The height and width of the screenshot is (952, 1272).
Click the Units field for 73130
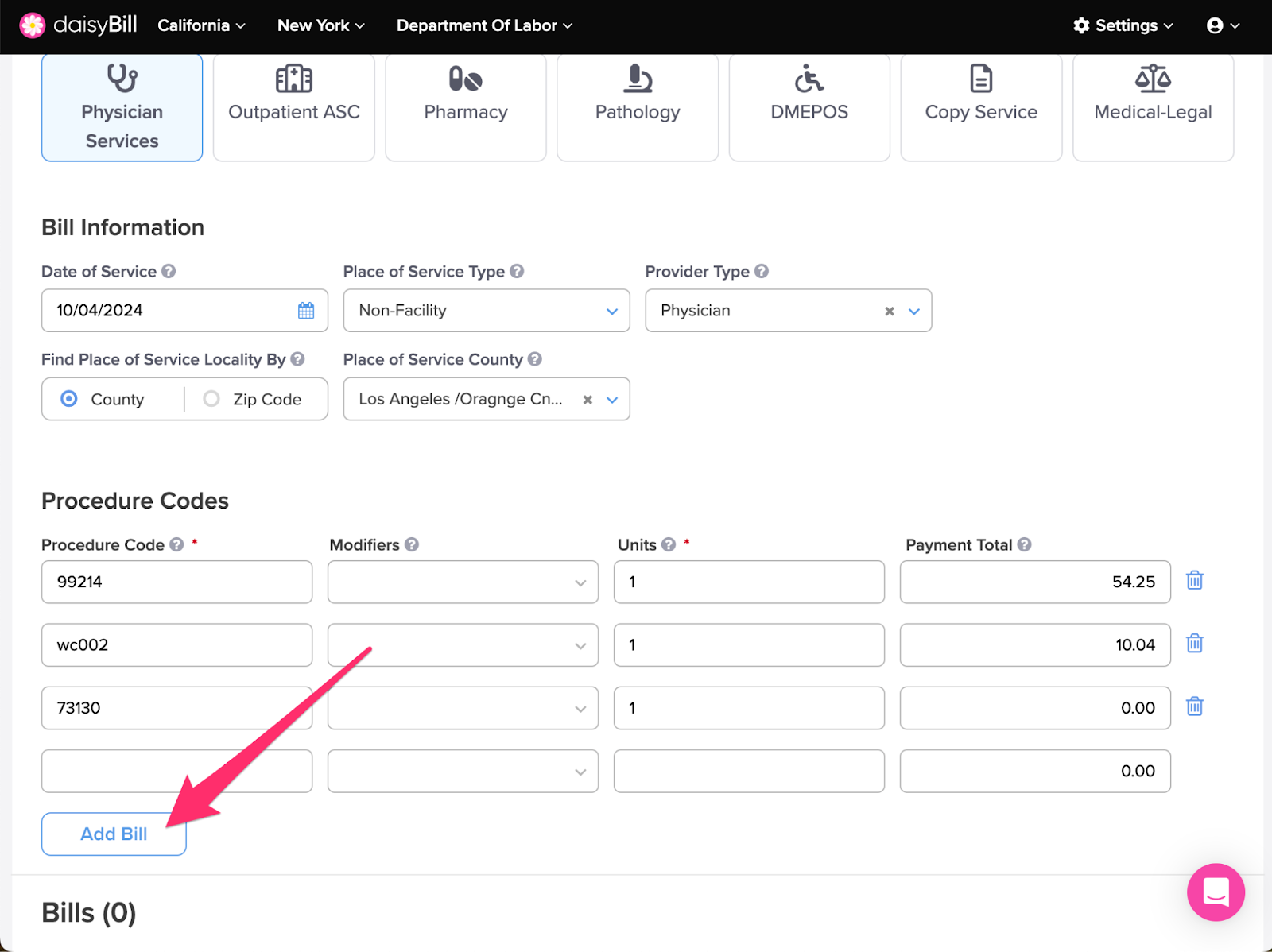coord(749,708)
